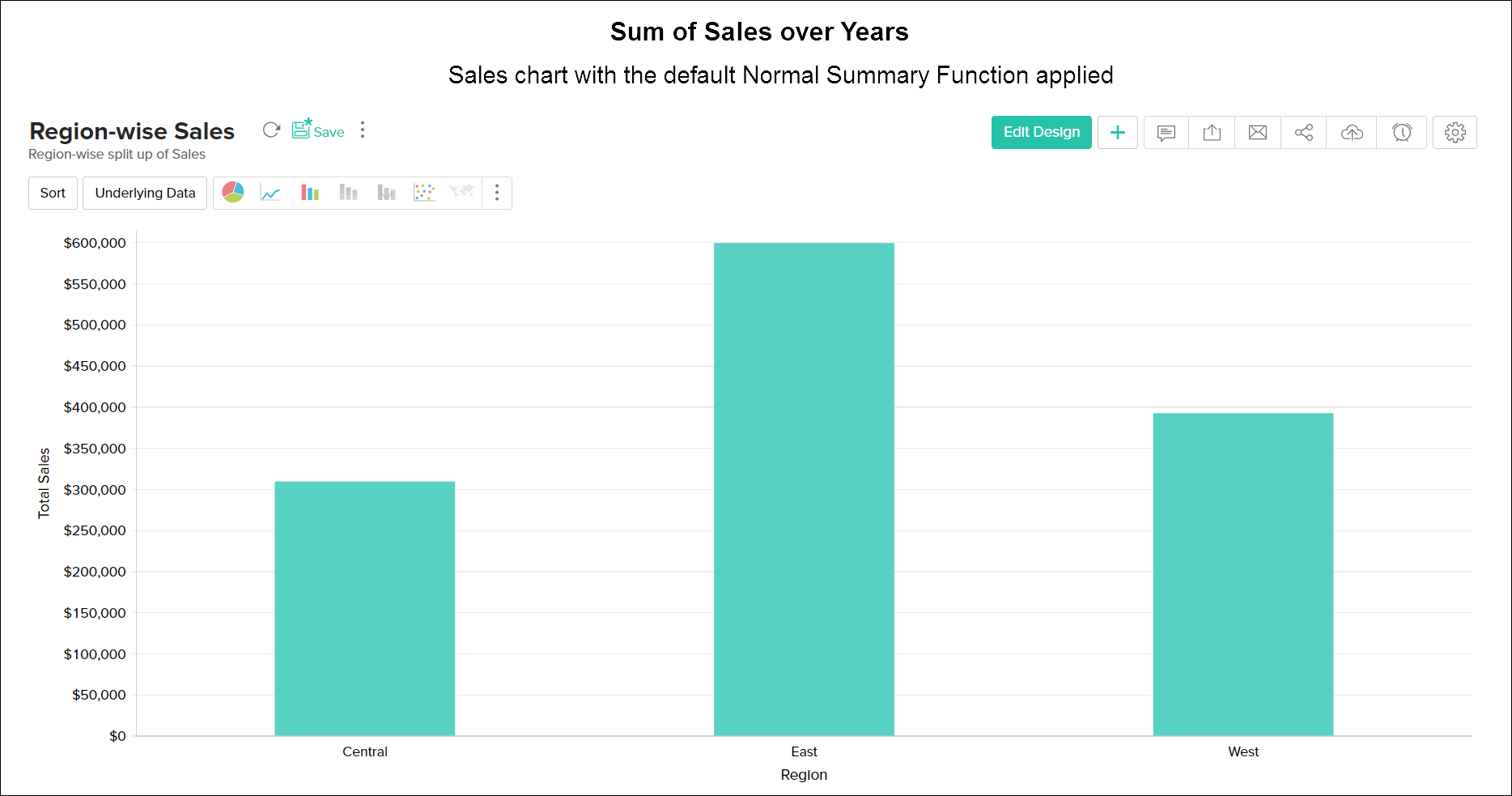Open the report settings gear
The width and height of the screenshot is (1512, 796).
(1455, 132)
